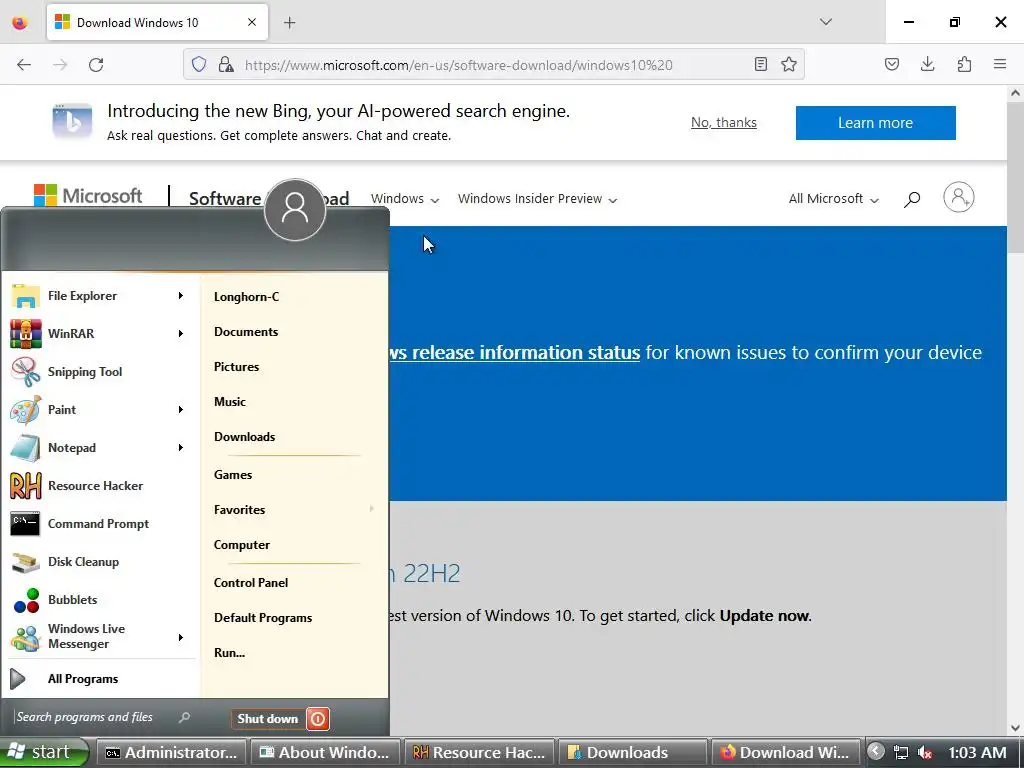The height and width of the screenshot is (768, 1024).
Task: Open a new browser tab
Action: pyautogui.click(x=290, y=23)
